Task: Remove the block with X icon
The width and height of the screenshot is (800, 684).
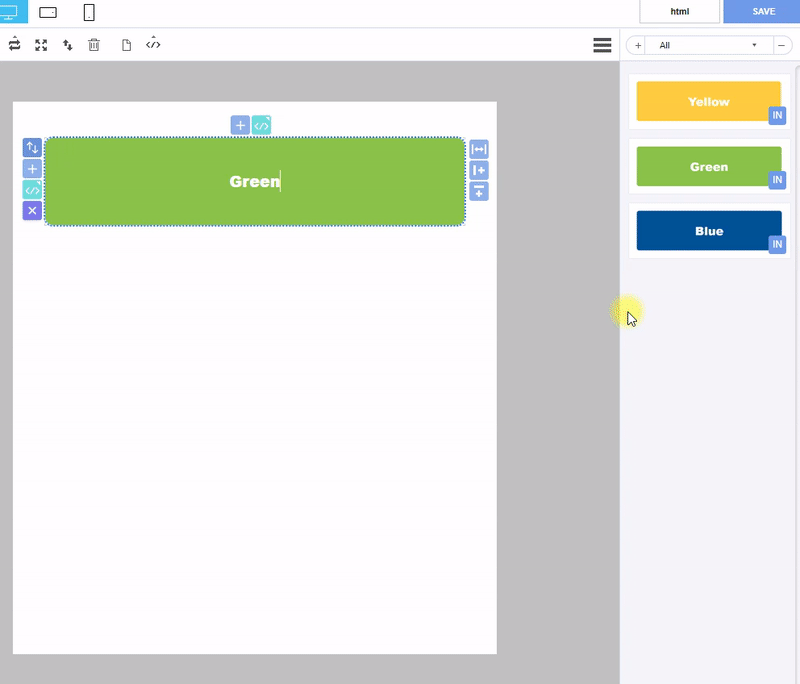Action: (32, 210)
